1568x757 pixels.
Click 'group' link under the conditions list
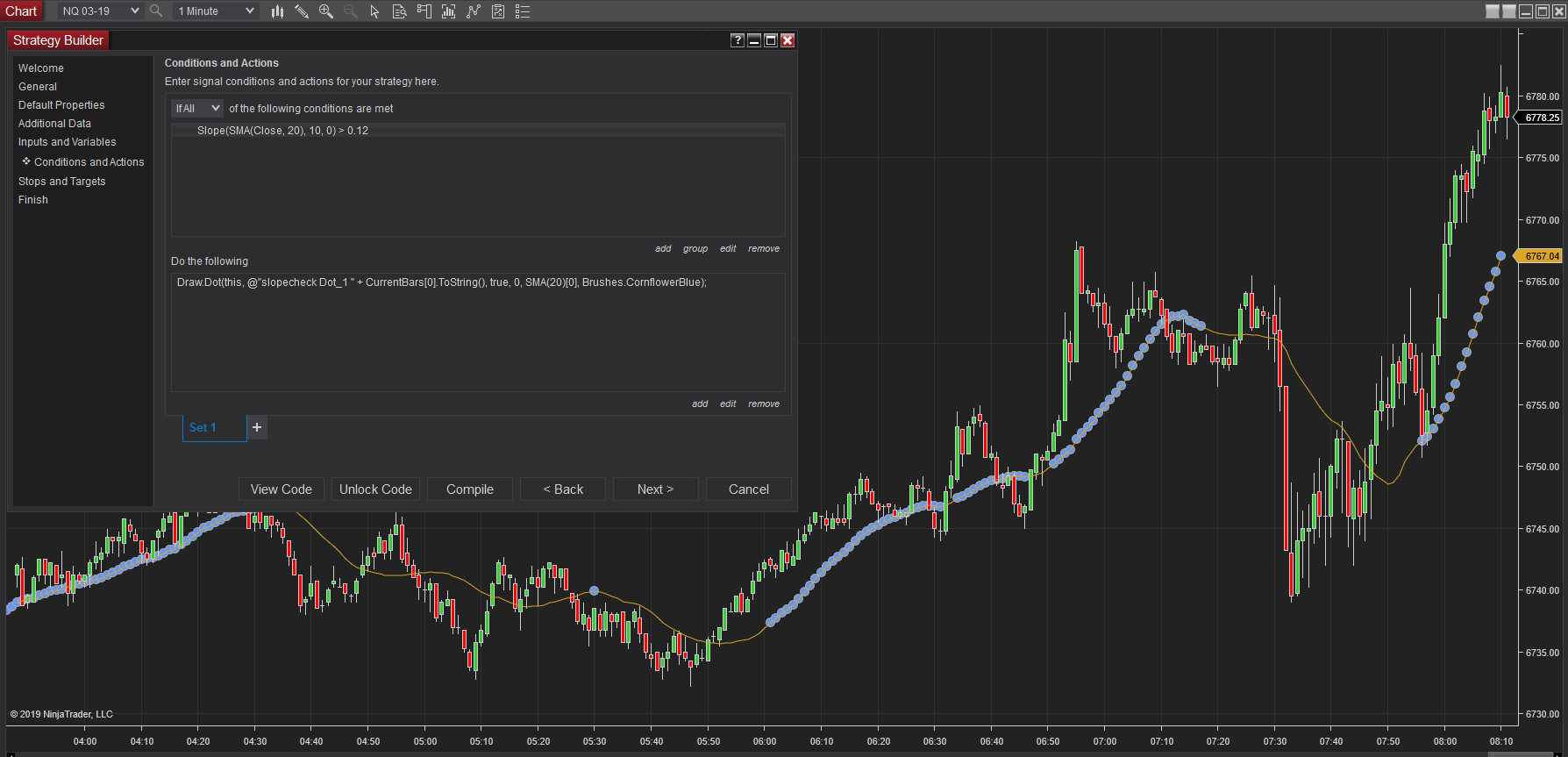point(695,249)
